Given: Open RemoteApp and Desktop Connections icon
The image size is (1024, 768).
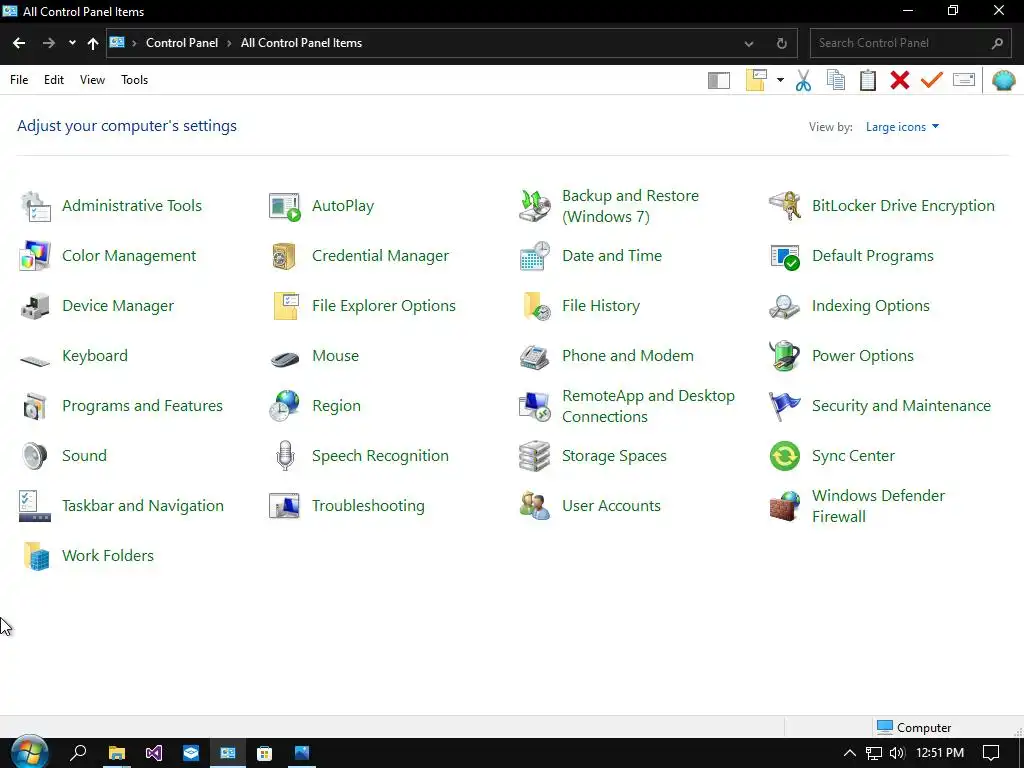Looking at the screenshot, I should (535, 406).
